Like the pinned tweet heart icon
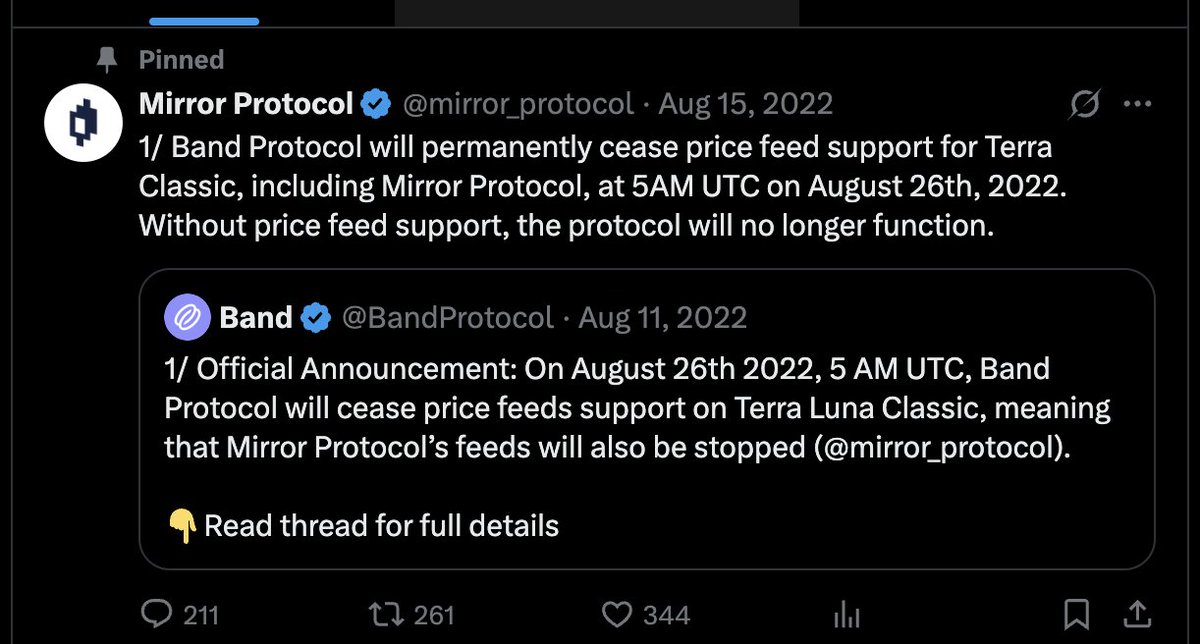Image resolution: width=1200 pixels, height=644 pixels. point(620,613)
